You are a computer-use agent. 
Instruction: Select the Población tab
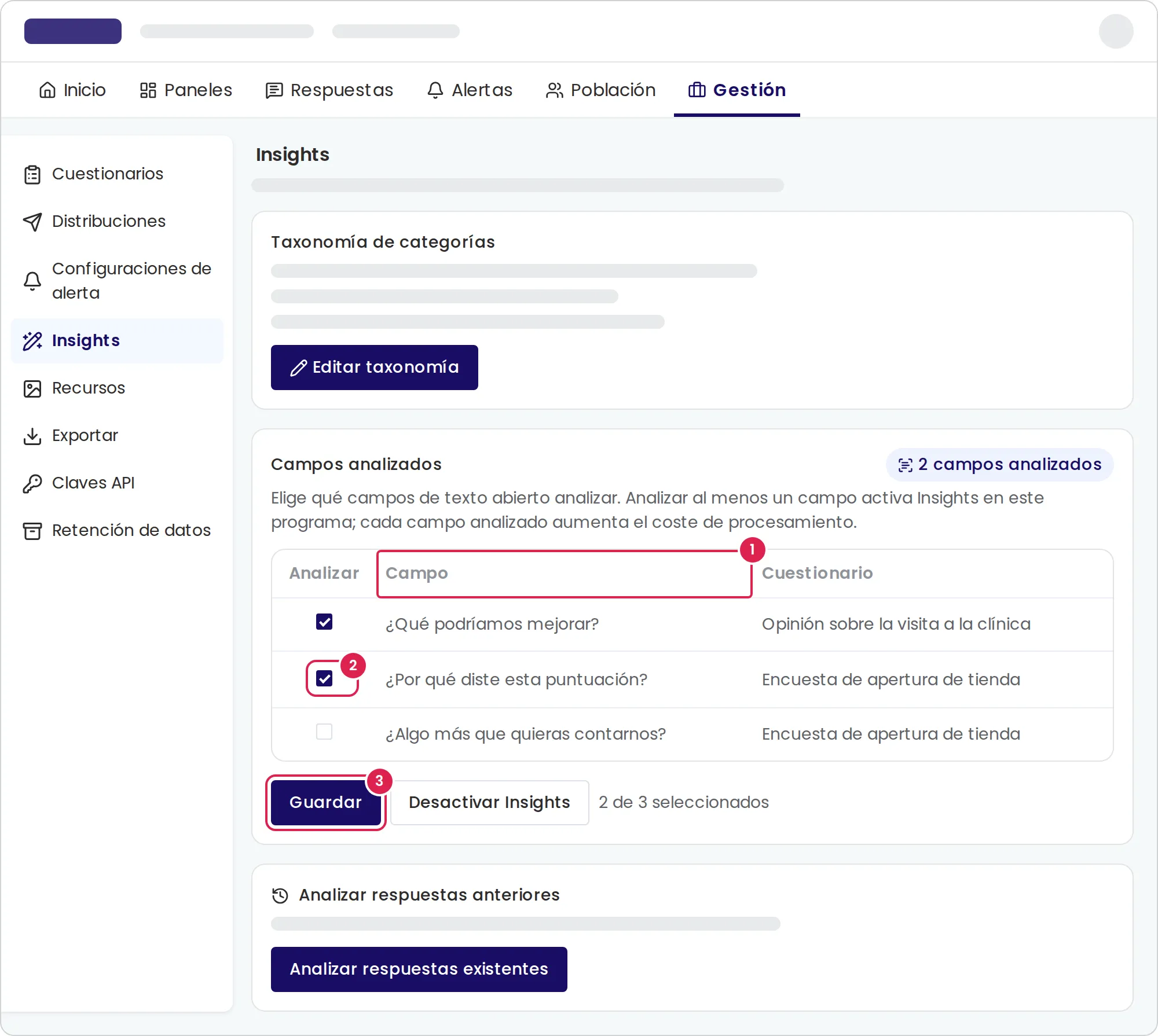point(601,90)
